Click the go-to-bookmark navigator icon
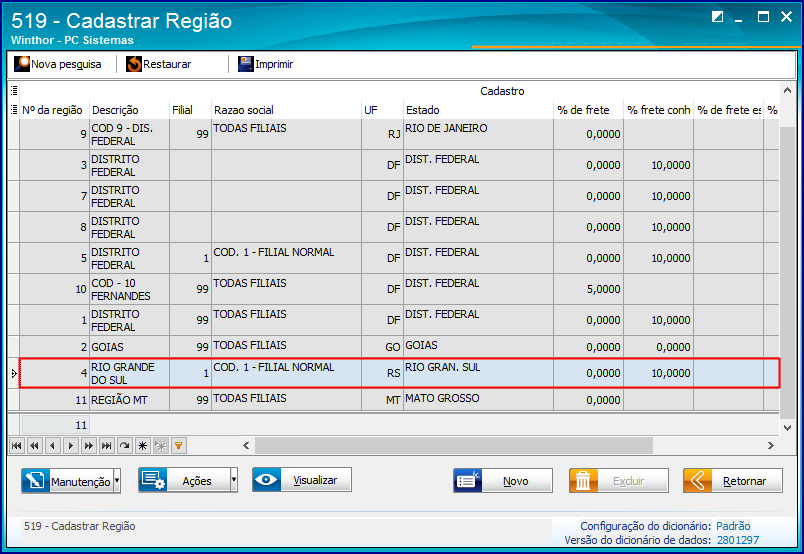Screen dimensions: 804x554 tap(160, 445)
